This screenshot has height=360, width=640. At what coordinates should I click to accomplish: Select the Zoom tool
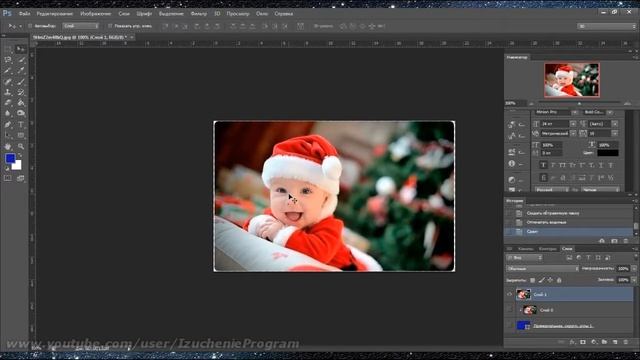[x=21, y=146]
